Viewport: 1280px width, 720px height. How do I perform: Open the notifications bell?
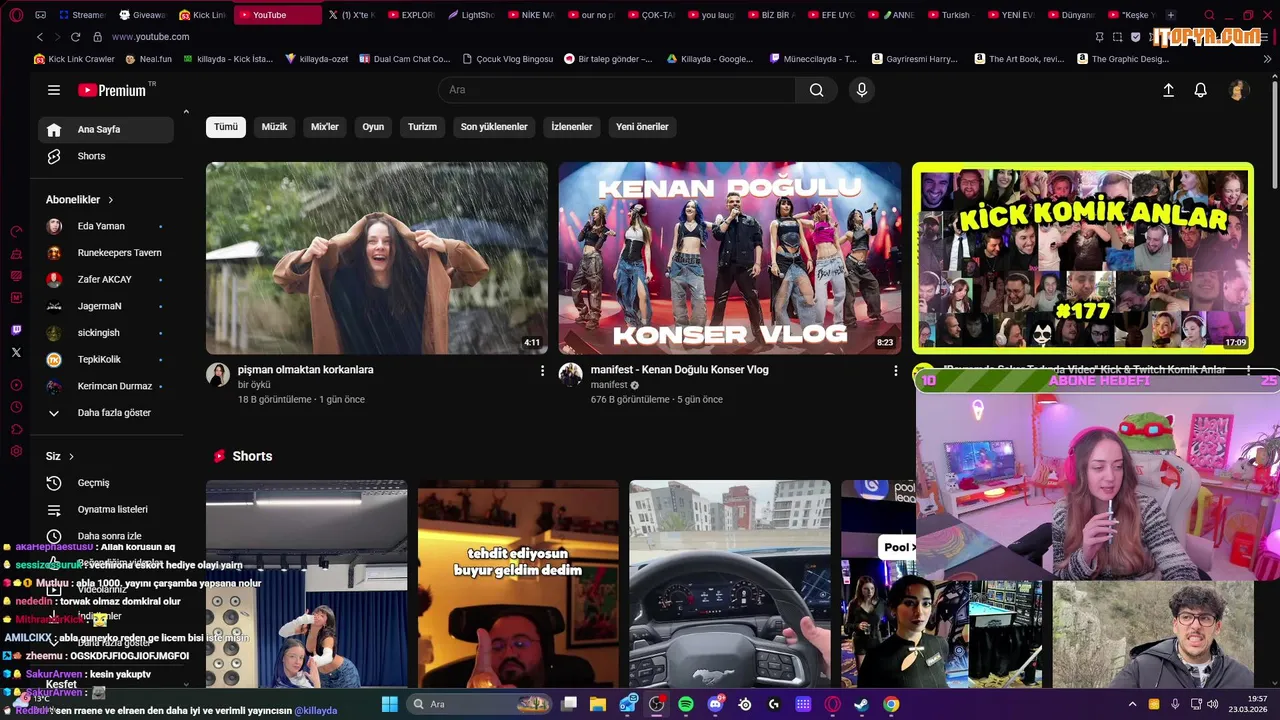(x=1201, y=90)
